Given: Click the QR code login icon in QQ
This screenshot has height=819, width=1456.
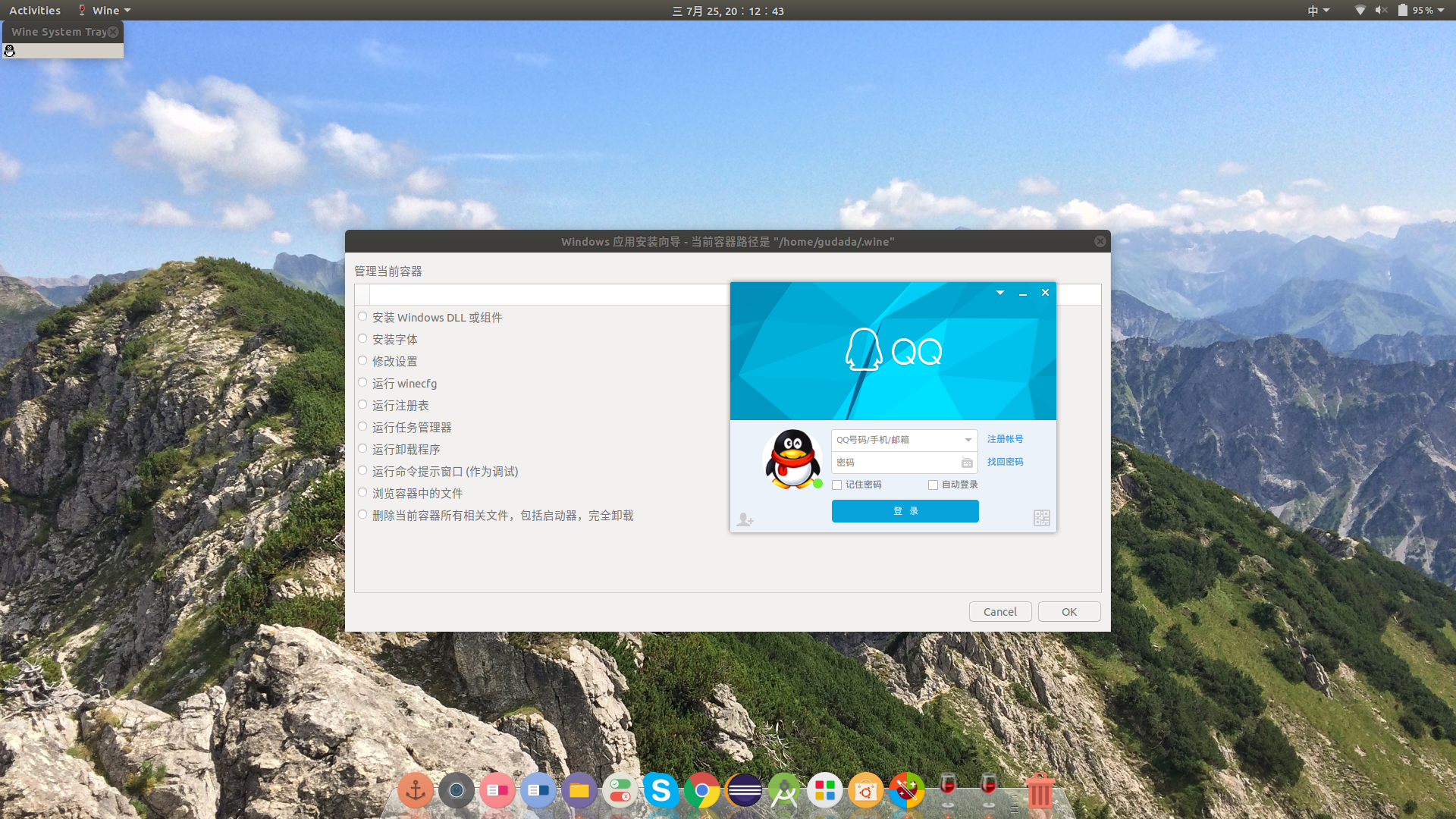Looking at the screenshot, I should pos(1040,518).
